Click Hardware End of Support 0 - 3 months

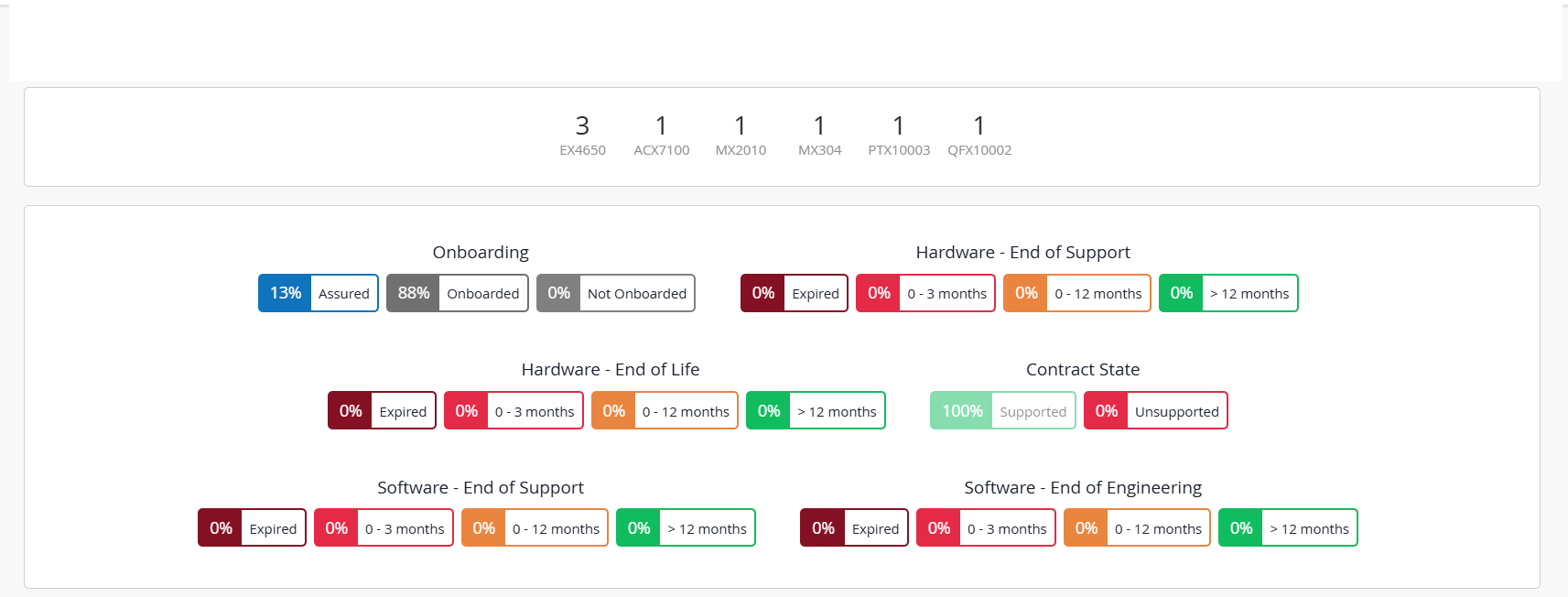pos(925,293)
